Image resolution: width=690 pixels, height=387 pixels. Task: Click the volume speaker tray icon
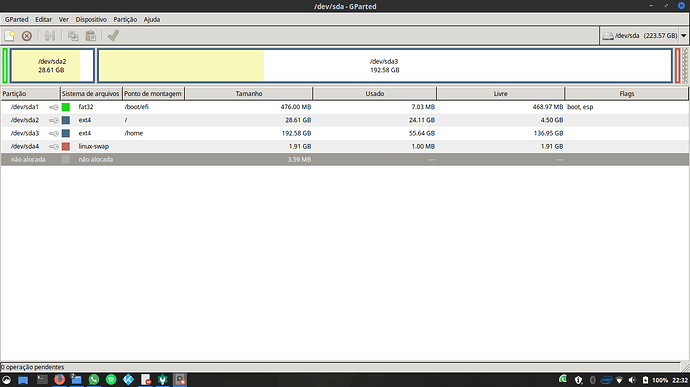coord(632,380)
